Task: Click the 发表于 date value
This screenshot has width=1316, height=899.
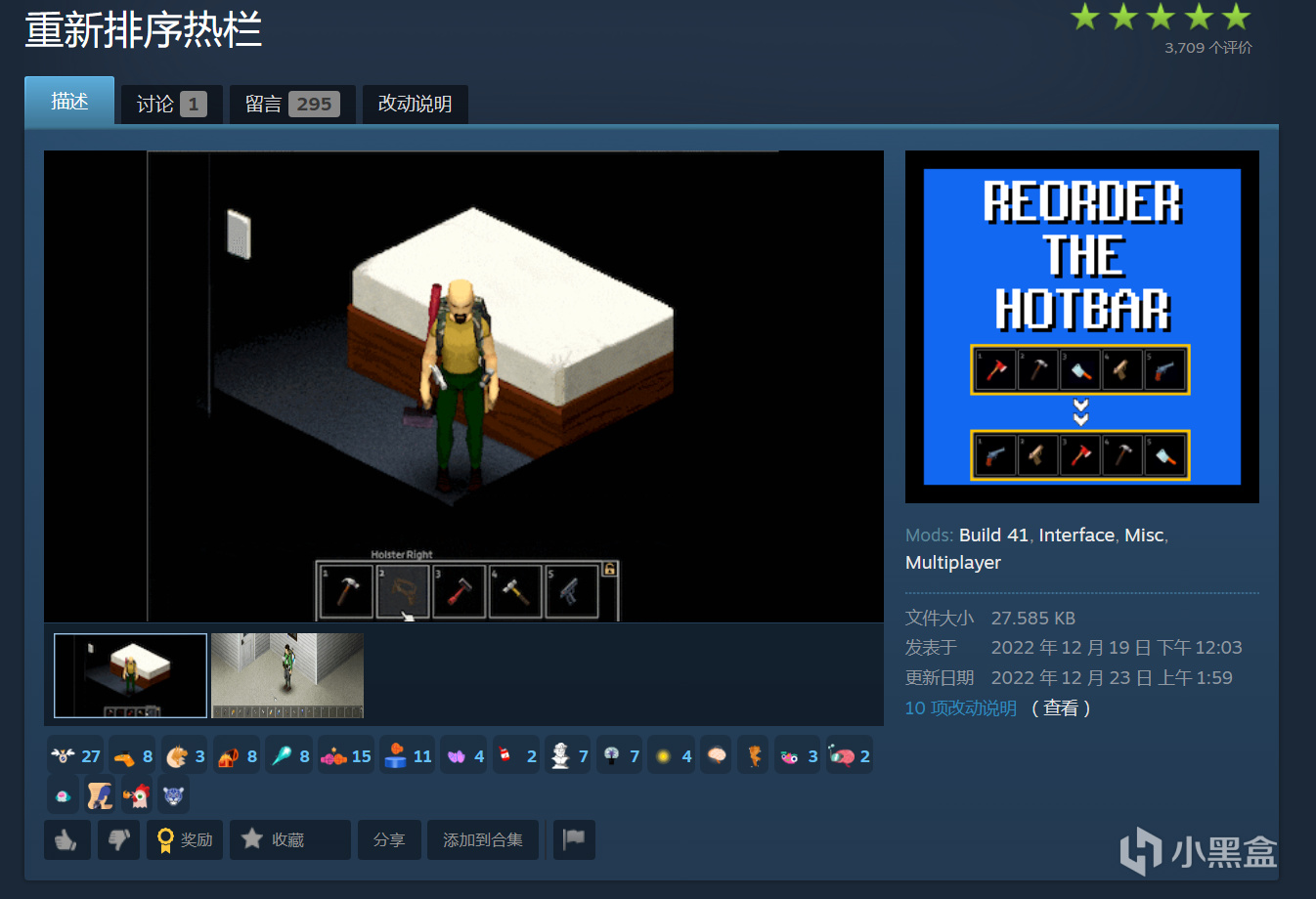Action: 1117,647
